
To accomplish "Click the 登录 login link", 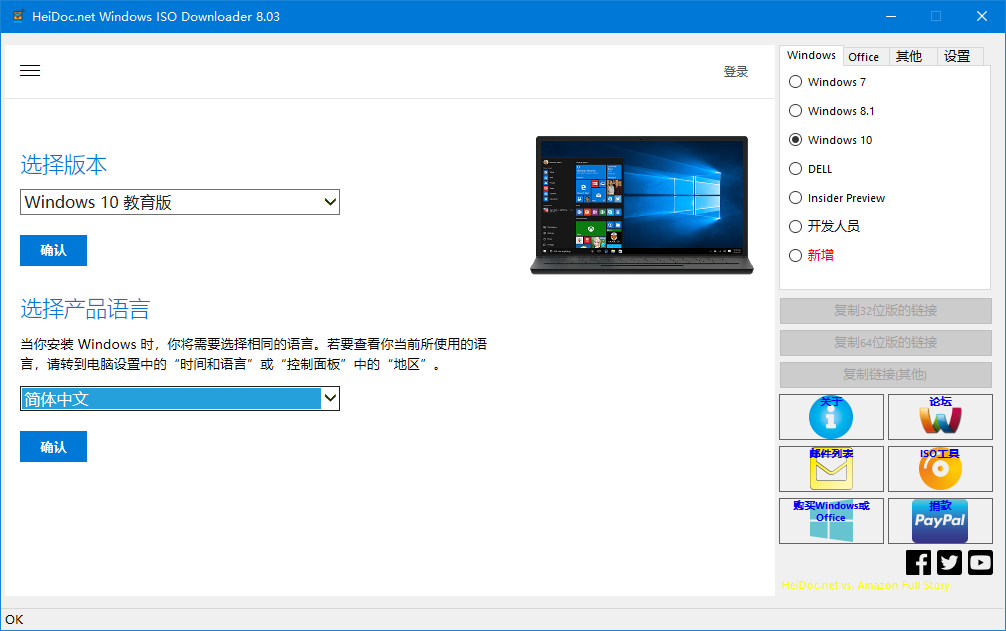I will coord(736,71).
